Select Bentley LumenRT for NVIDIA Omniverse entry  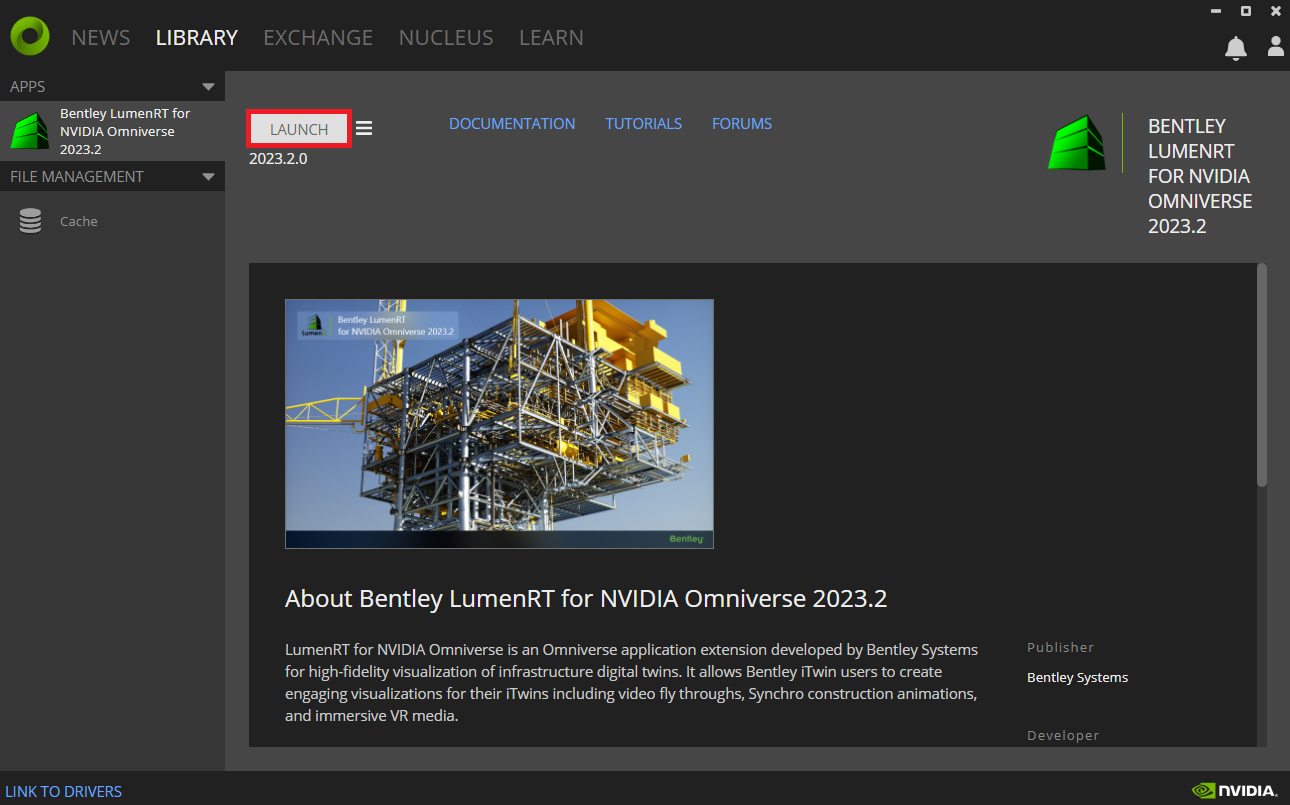[x=112, y=131]
